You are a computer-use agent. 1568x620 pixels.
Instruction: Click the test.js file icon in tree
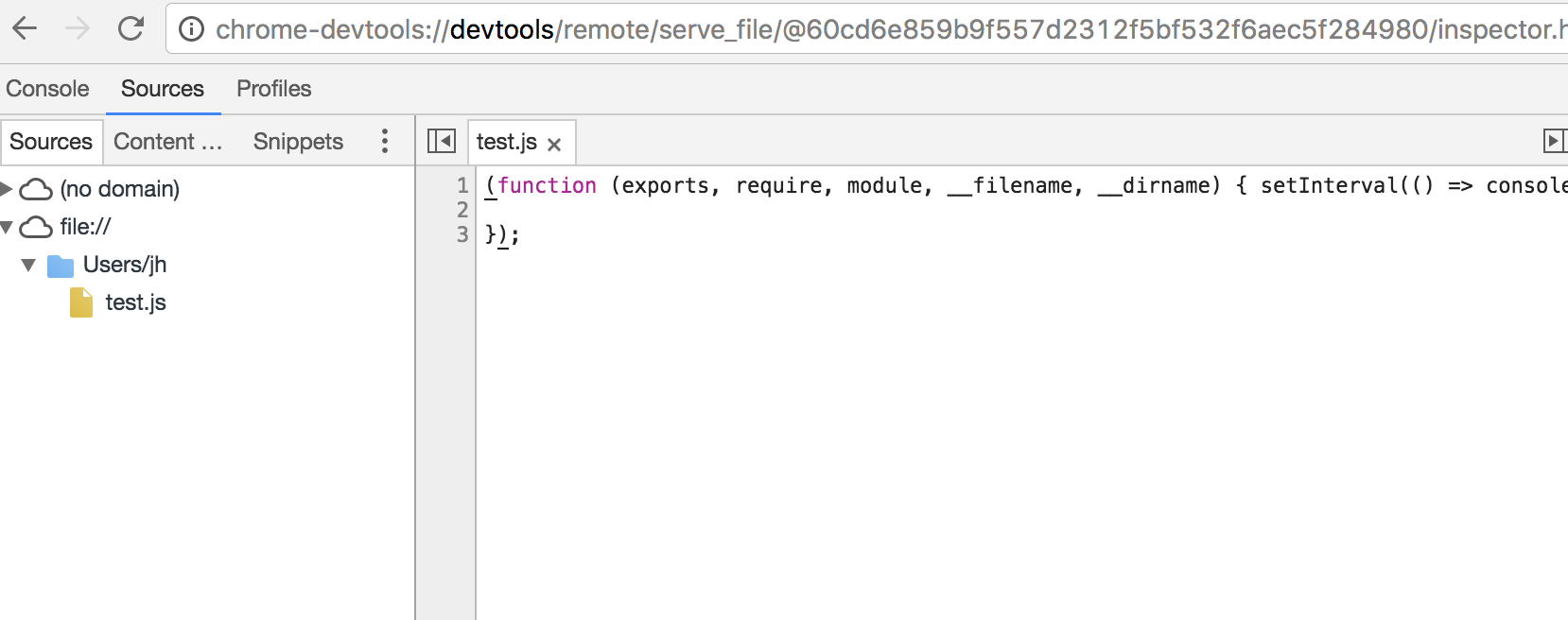[x=81, y=303]
